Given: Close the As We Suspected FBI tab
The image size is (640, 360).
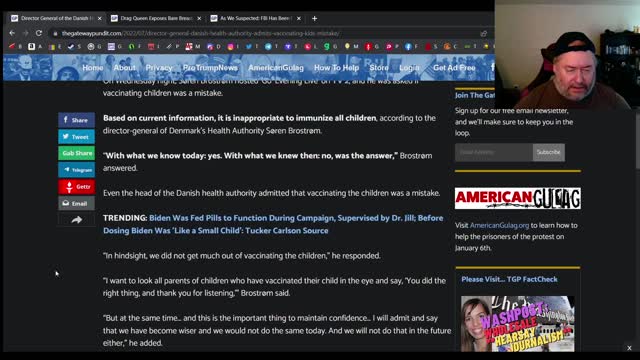Looking at the screenshot, I should tap(299, 18).
